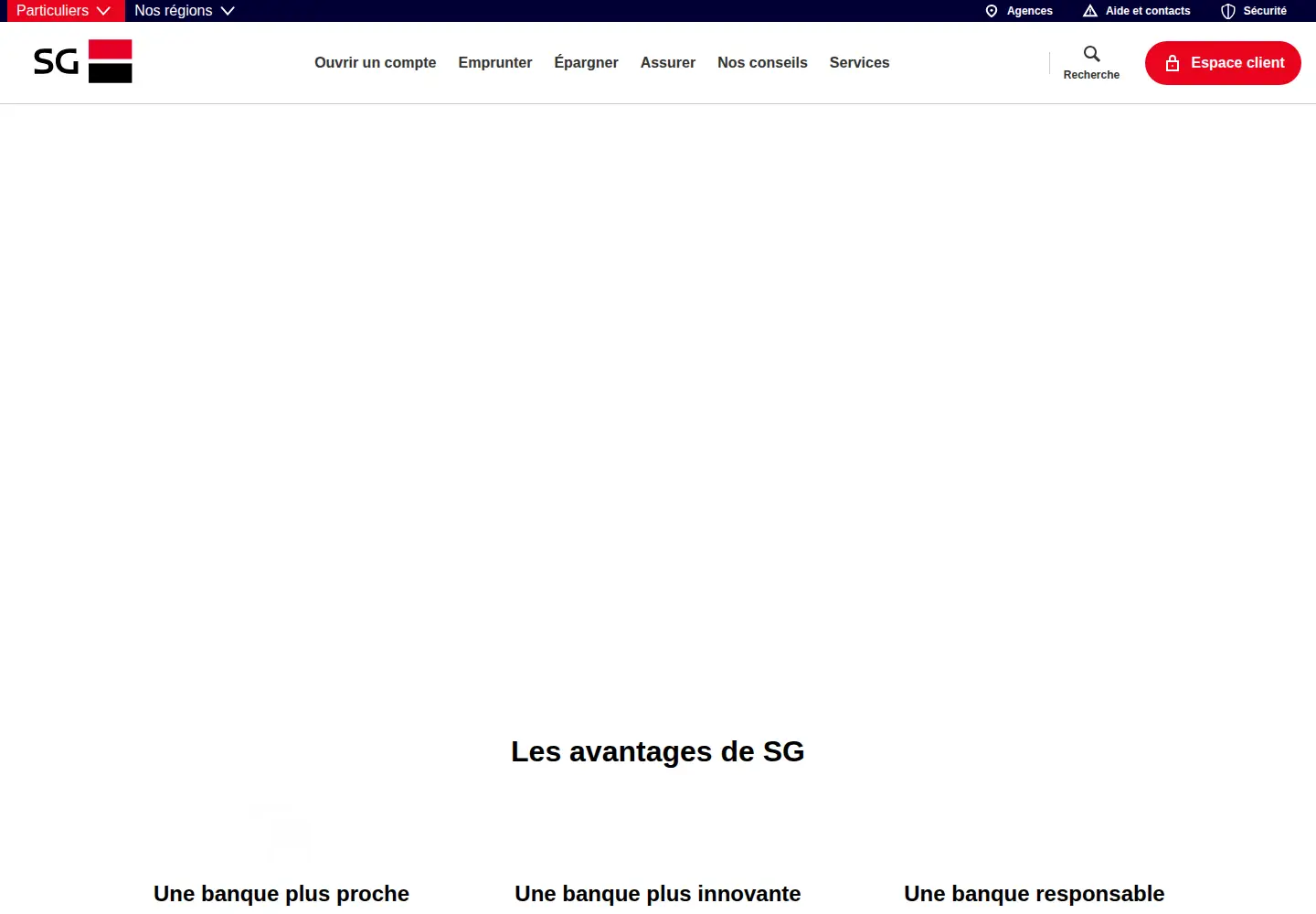Click the Sécurité shield icon
Viewport: 1316px width, 914px height.
pos(1228,11)
